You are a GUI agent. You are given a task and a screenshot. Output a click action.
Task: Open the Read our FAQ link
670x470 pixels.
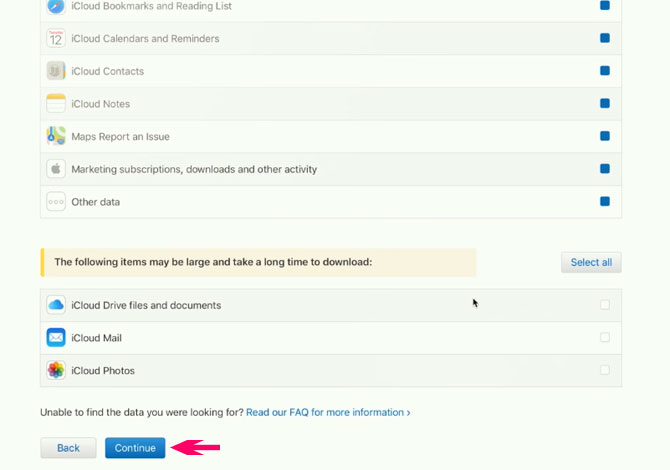pyautogui.click(x=327, y=412)
